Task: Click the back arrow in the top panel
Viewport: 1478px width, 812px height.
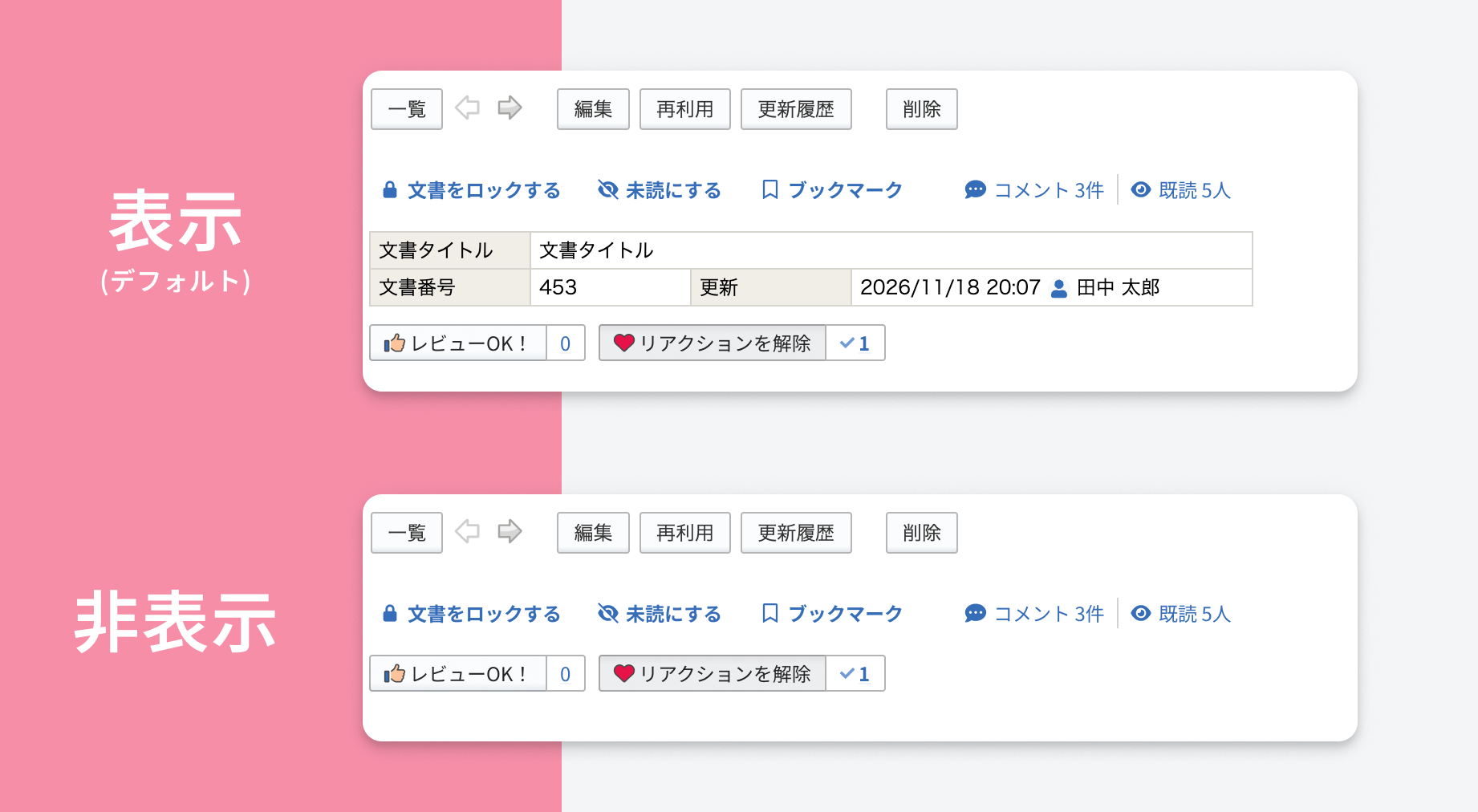Action: coord(467,108)
